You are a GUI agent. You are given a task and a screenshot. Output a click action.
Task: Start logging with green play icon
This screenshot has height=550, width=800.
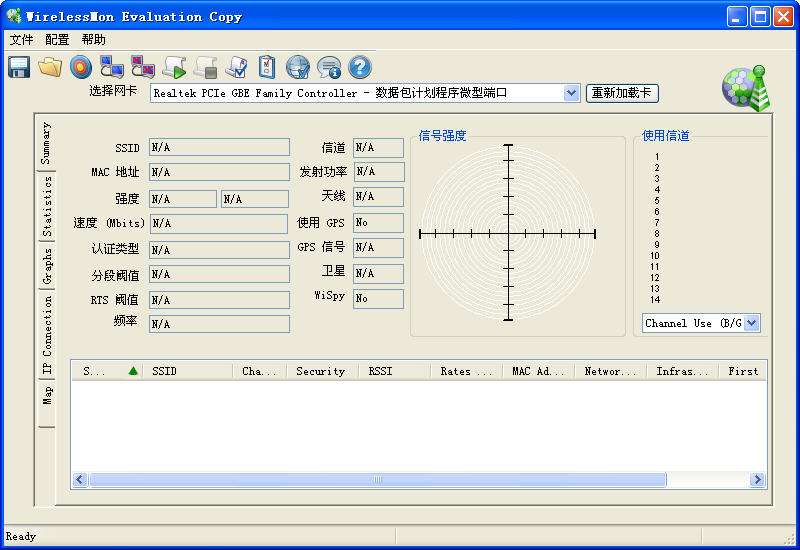coord(174,67)
